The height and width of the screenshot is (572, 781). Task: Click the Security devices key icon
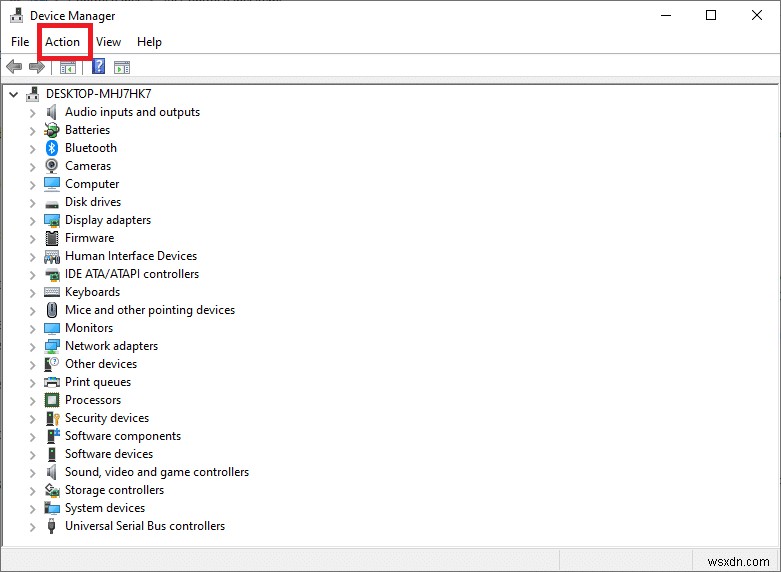coord(52,418)
